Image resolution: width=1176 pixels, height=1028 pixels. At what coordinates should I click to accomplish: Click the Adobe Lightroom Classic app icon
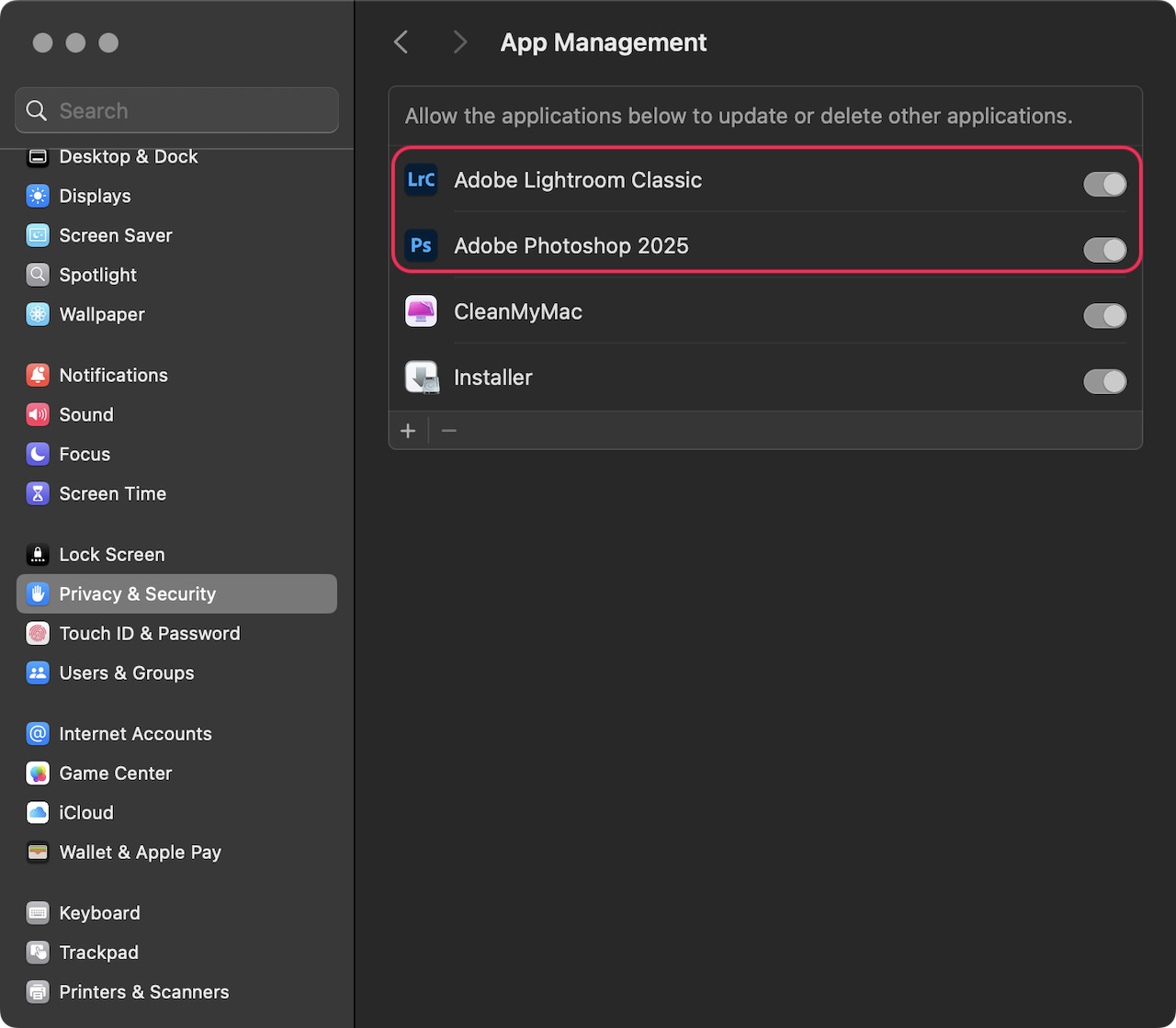coord(421,180)
